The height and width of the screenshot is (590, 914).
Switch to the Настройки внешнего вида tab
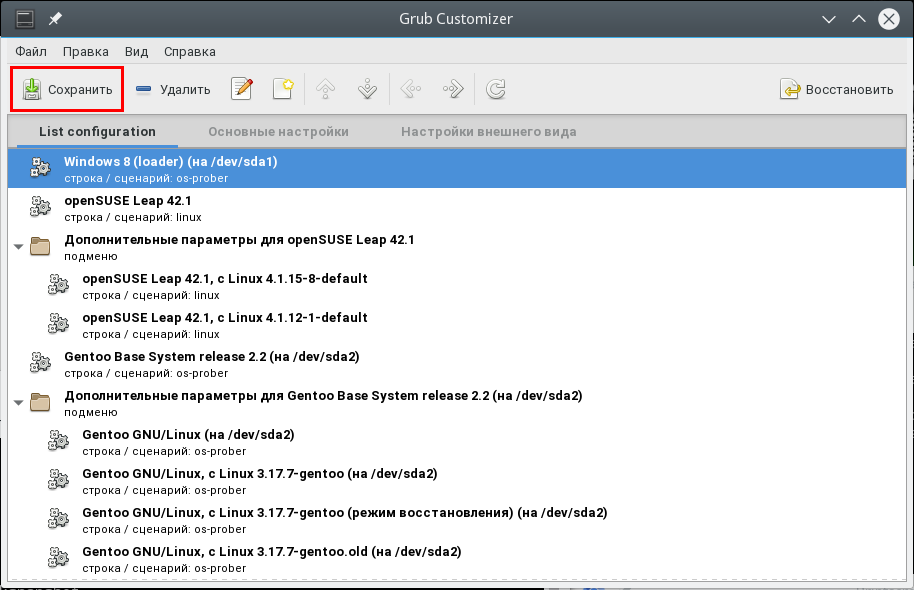point(488,132)
